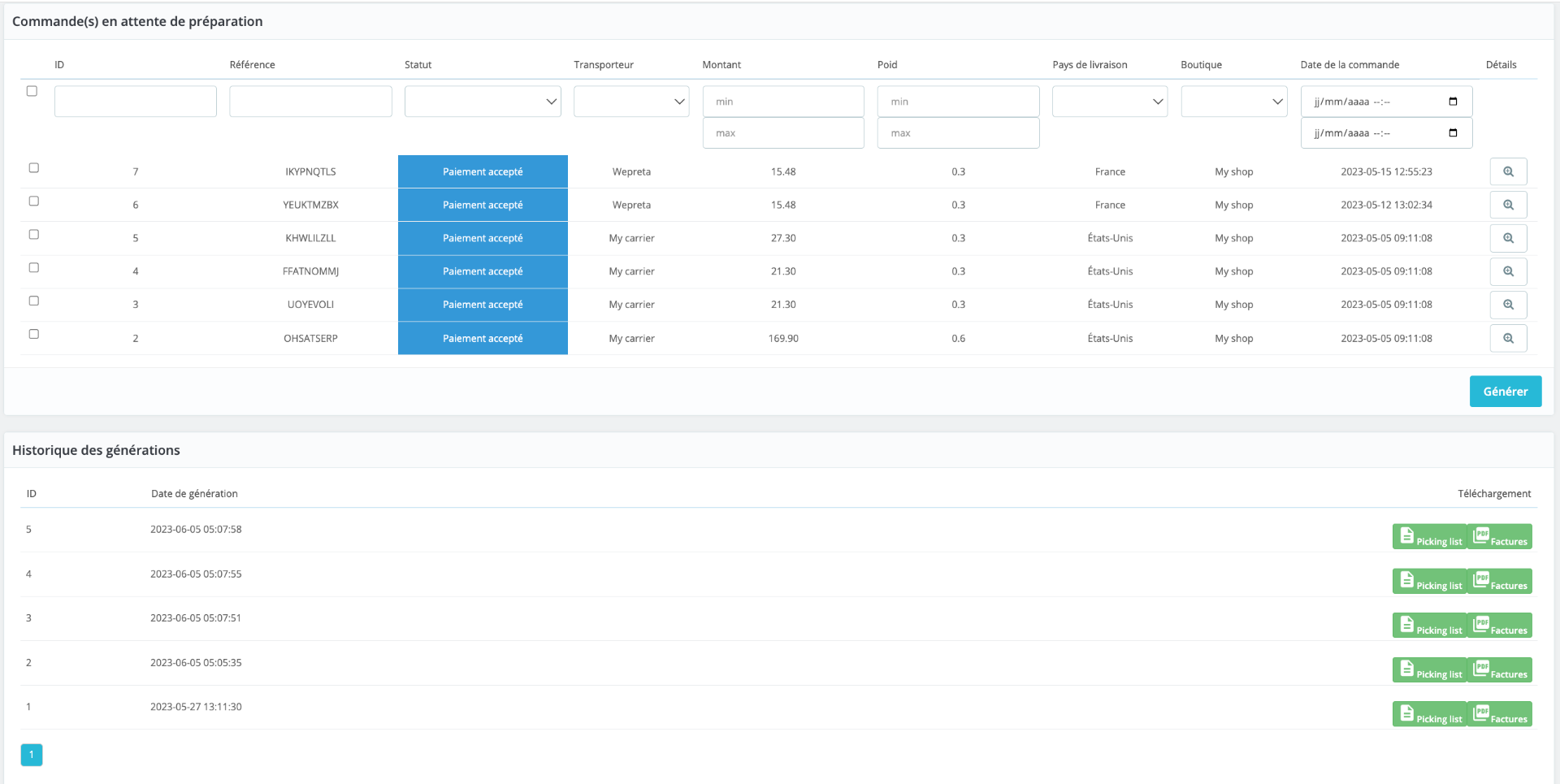Download Factures PDF for generation 2023-06-05 05:07:58
The width and height of the screenshot is (1560, 784).
(x=1500, y=536)
